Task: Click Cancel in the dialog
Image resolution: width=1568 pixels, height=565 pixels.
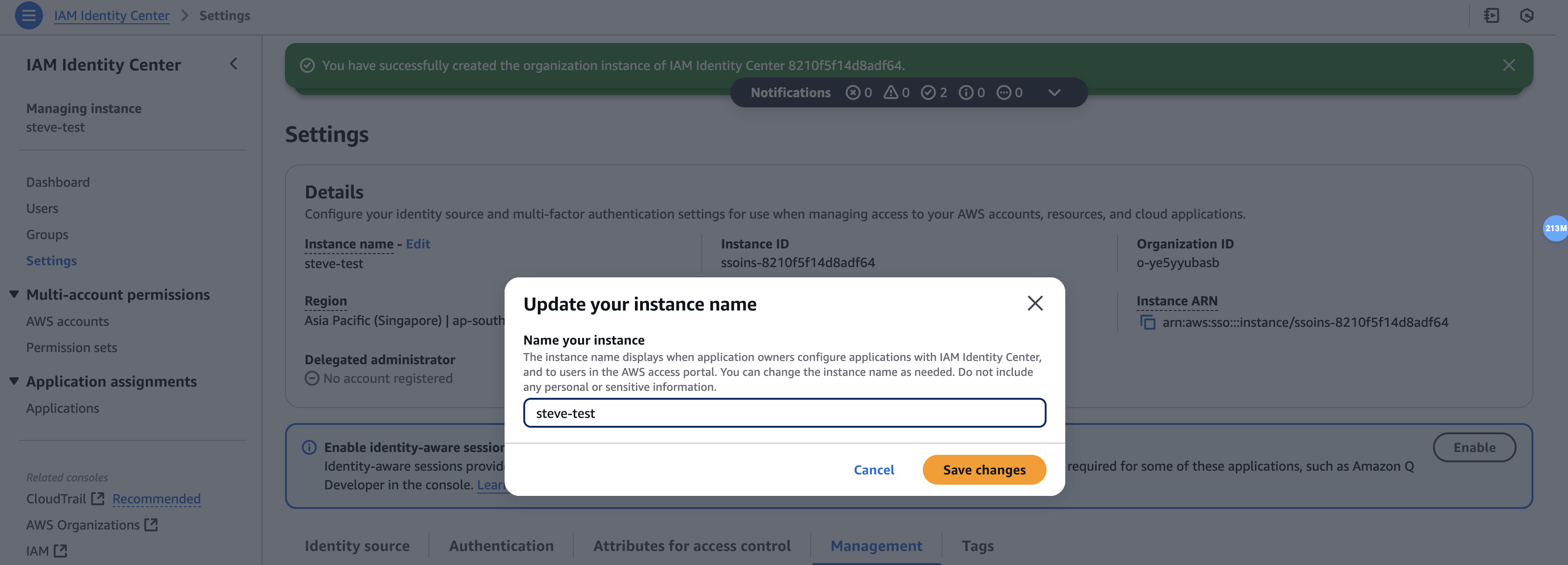Action: [874, 470]
